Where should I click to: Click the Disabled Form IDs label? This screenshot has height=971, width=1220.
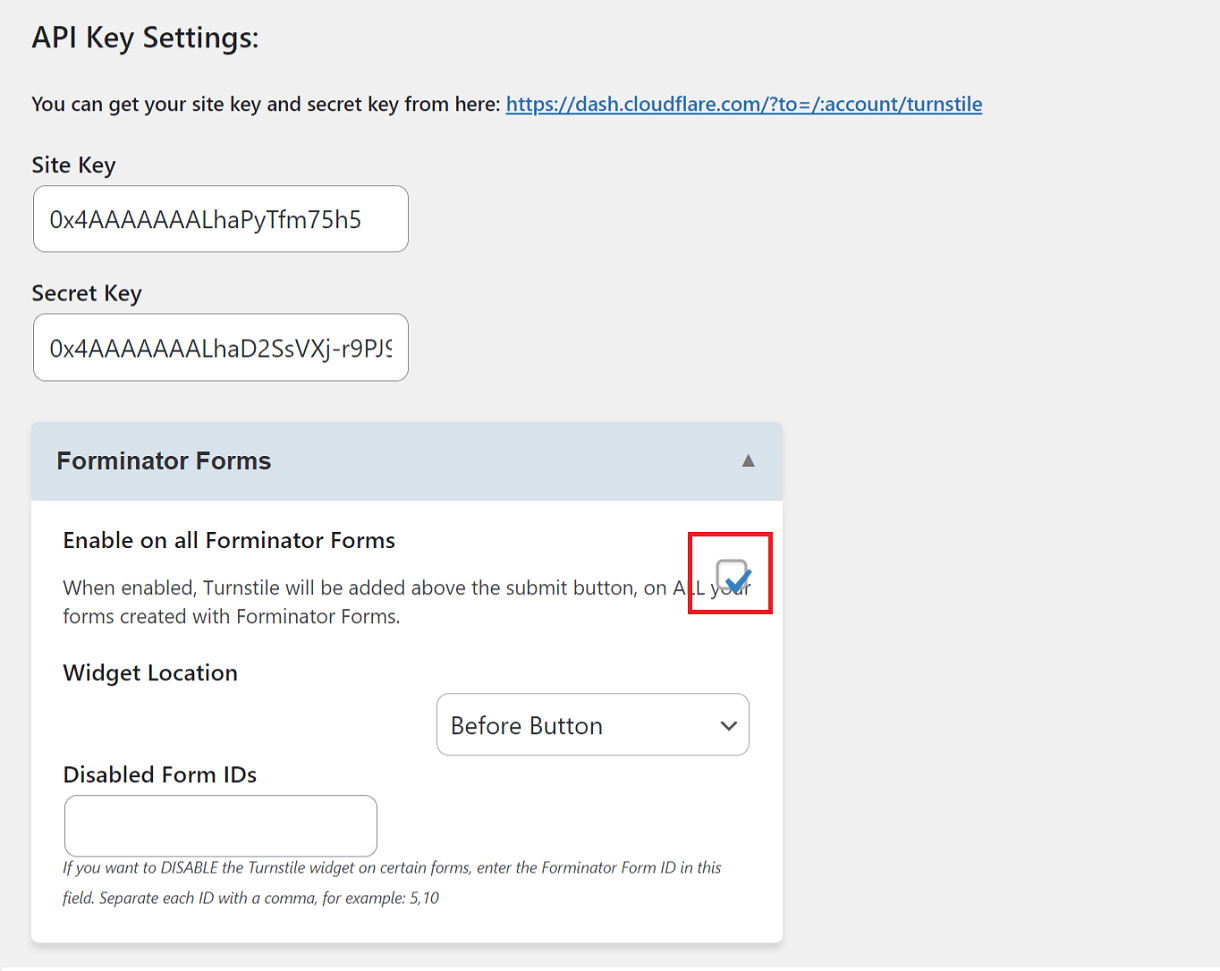click(x=160, y=775)
